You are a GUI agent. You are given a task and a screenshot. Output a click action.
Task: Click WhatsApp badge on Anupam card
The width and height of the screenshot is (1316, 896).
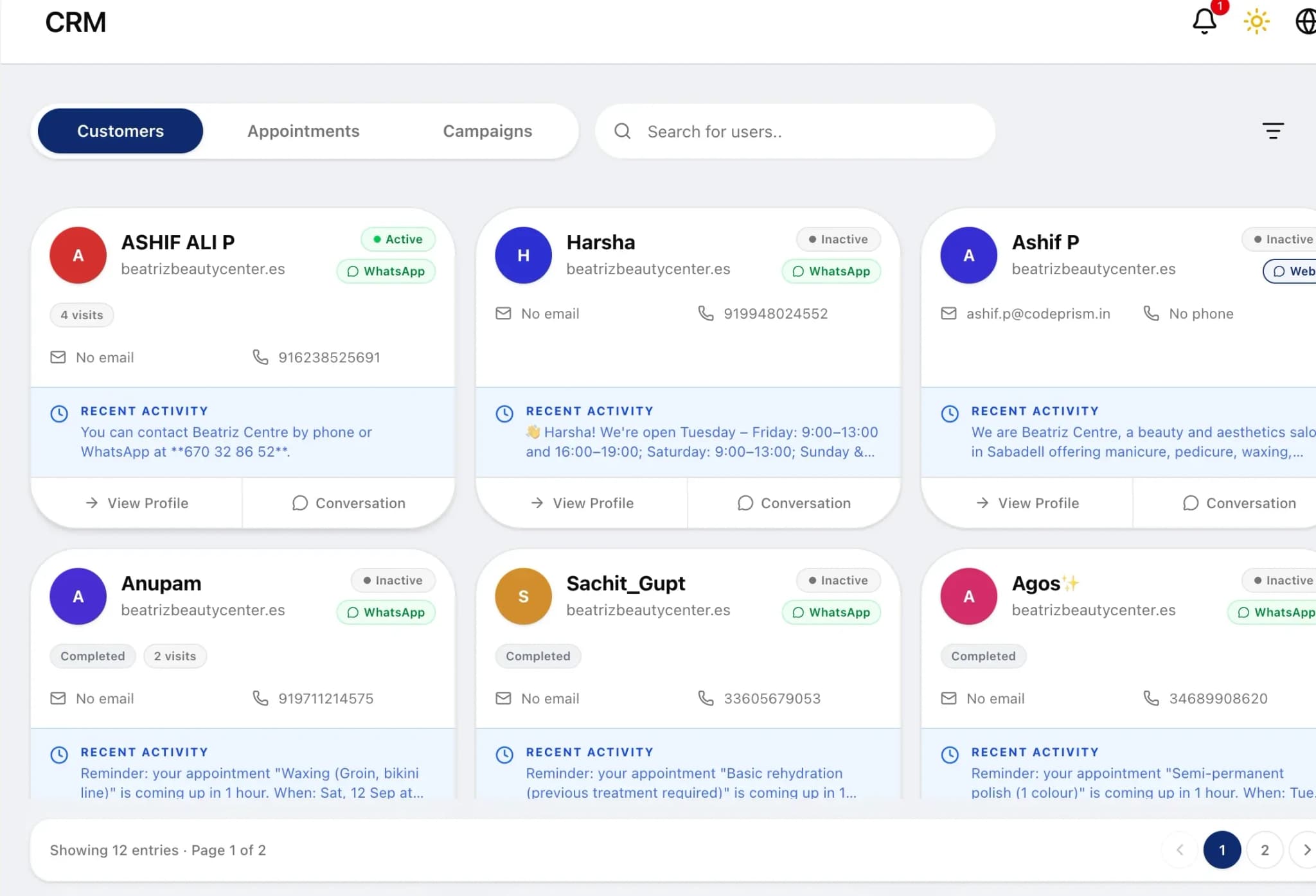click(x=386, y=612)
